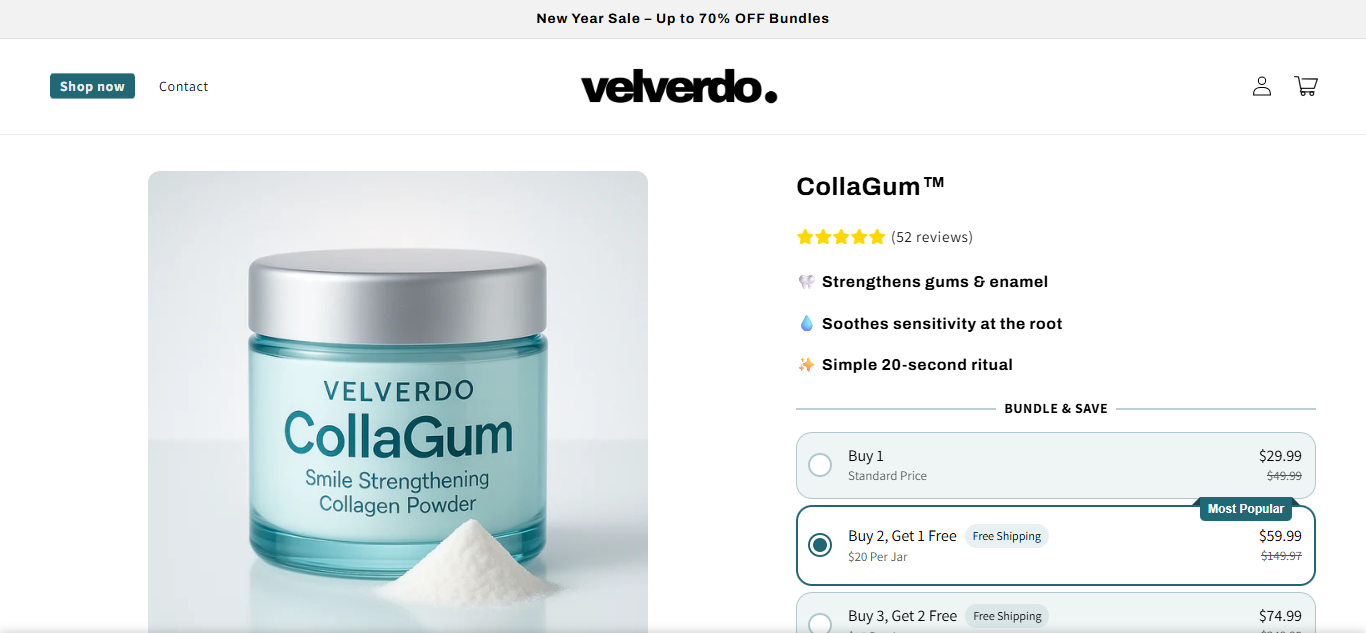Open the shopping cart icon
The image size is (1366, 633).
[x=1306, y=86]
